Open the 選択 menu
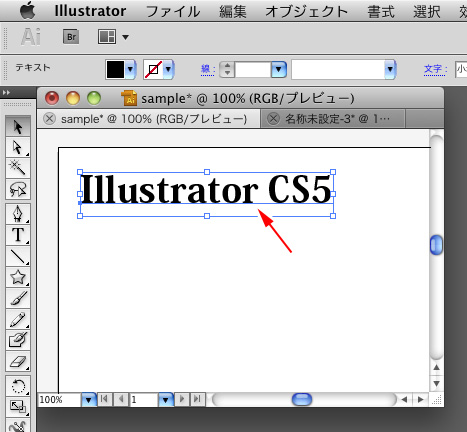The image size is (467, 432). (x=427, y=12)
